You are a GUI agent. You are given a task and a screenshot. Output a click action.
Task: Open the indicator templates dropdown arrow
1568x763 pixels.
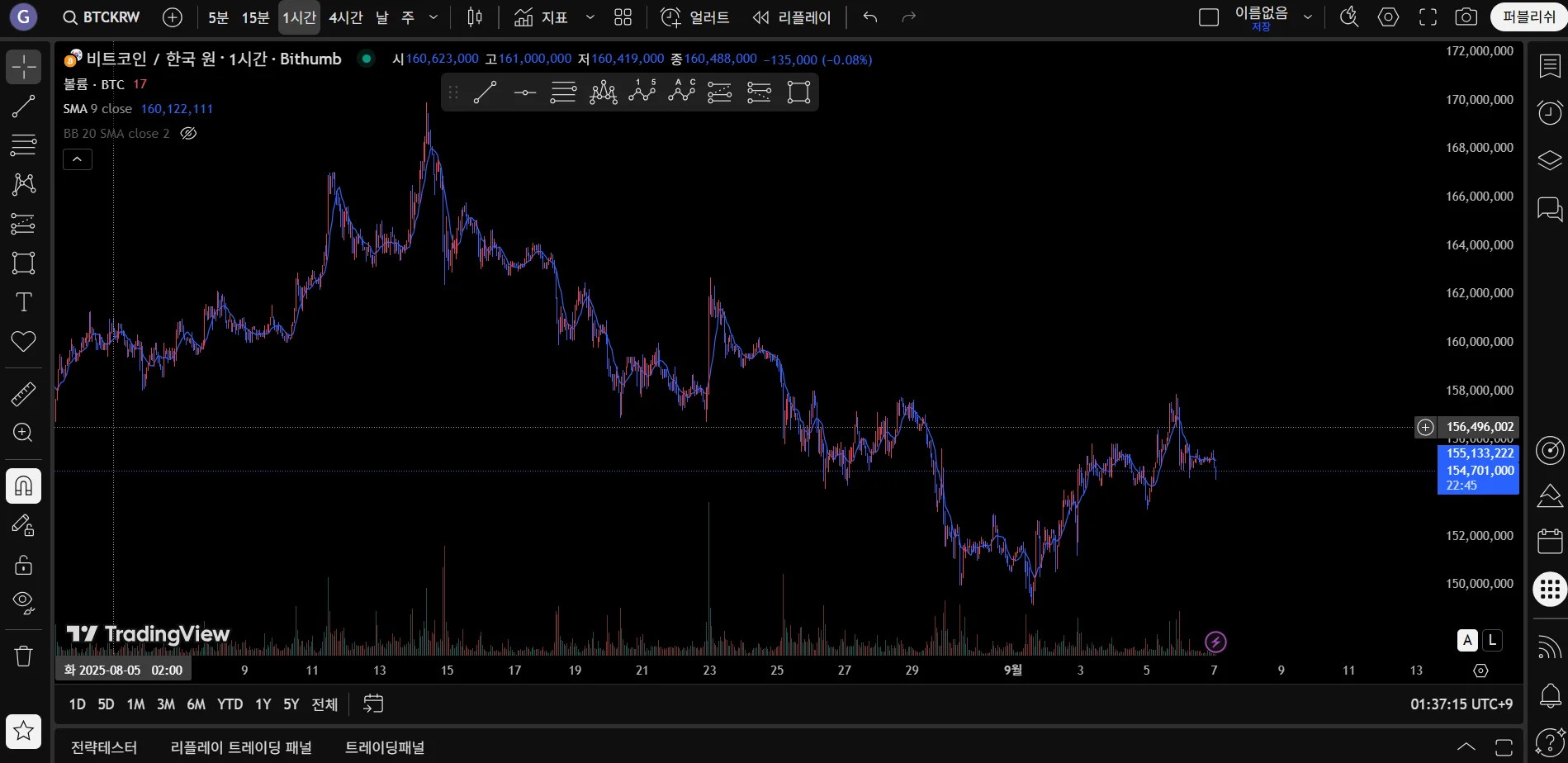pyautogui.click(x=590, y=17)
